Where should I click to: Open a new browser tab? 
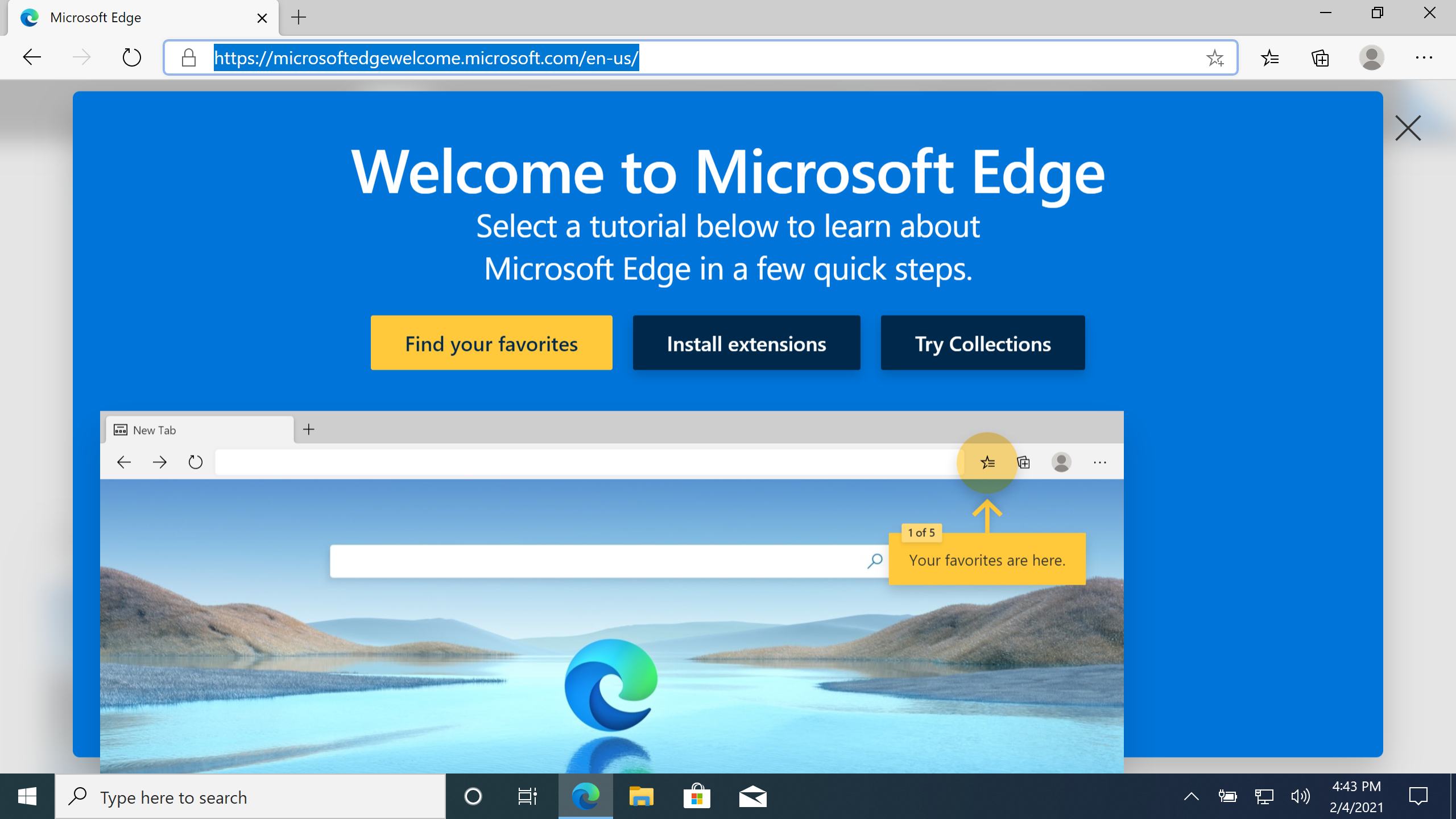click(x=298, y=18)
